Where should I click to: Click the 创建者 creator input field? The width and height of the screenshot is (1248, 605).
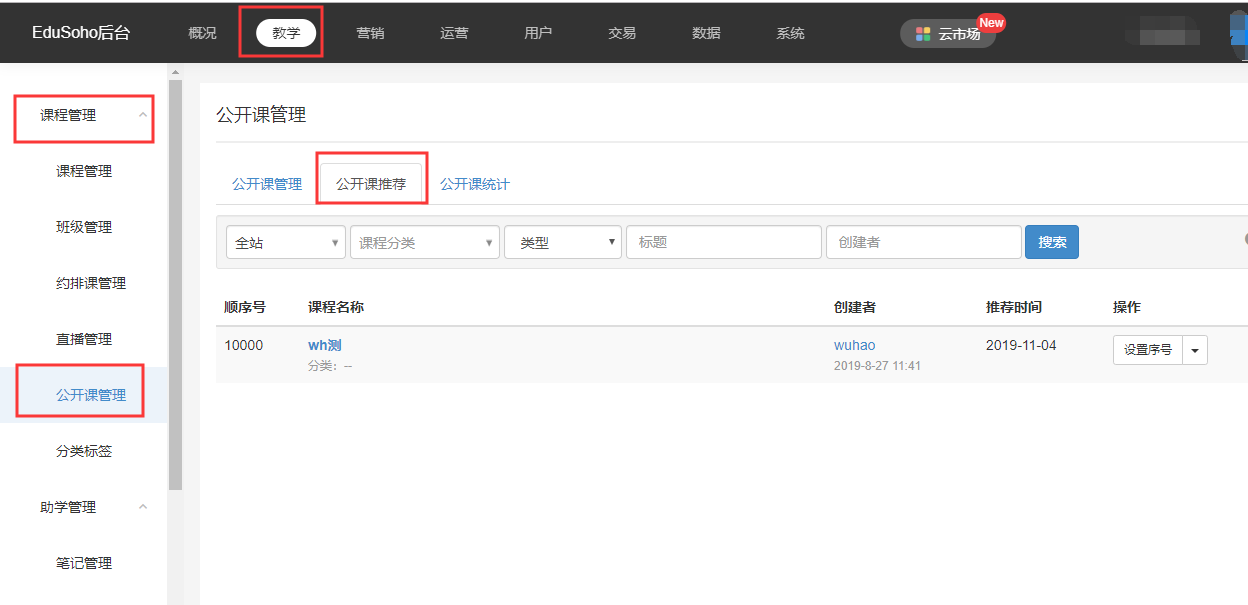(922, 242)
